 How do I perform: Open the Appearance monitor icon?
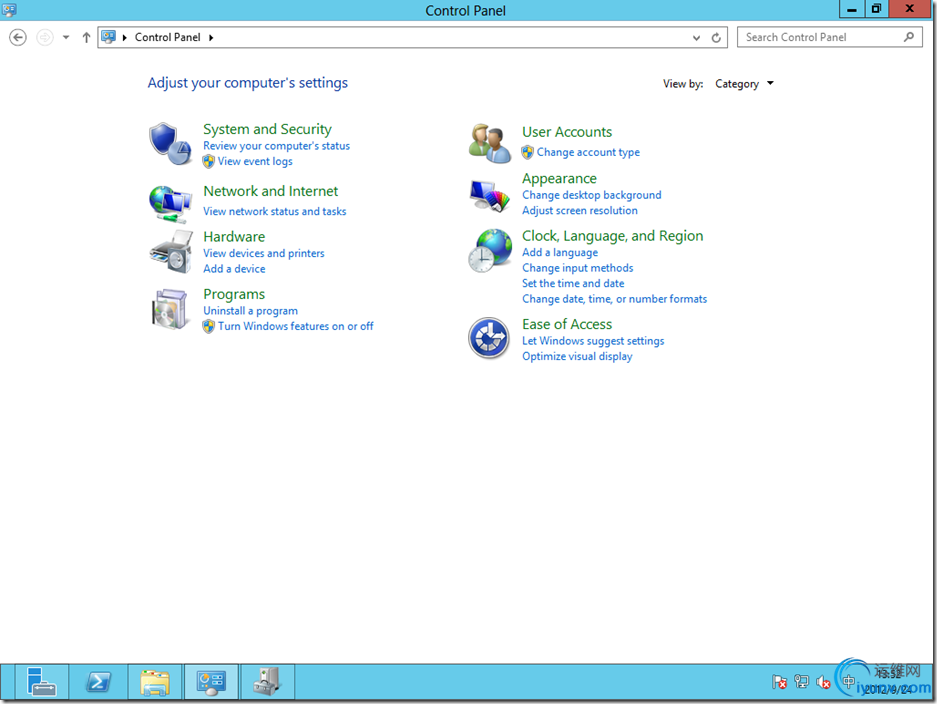click(489, 195)
